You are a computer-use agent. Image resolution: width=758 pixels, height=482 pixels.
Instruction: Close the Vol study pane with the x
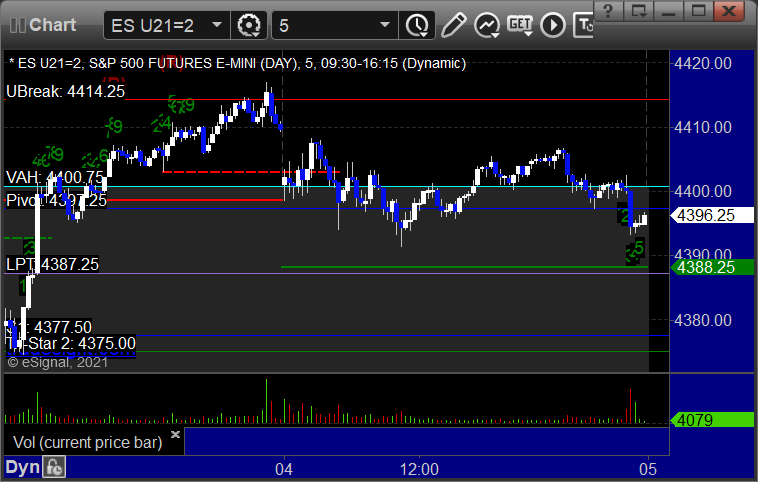click(175, 434)
